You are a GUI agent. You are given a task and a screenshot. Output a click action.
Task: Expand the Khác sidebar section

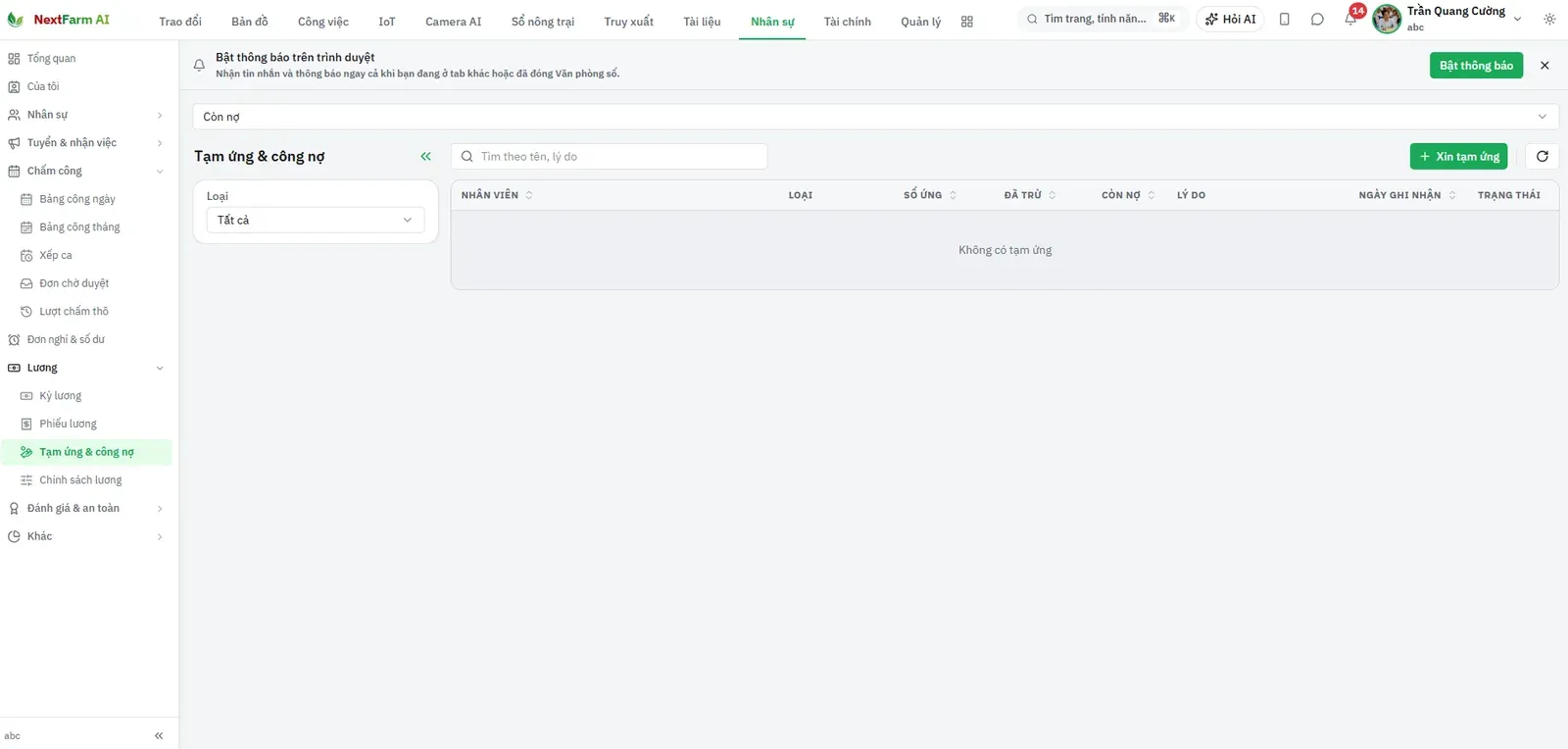point(86,537)
